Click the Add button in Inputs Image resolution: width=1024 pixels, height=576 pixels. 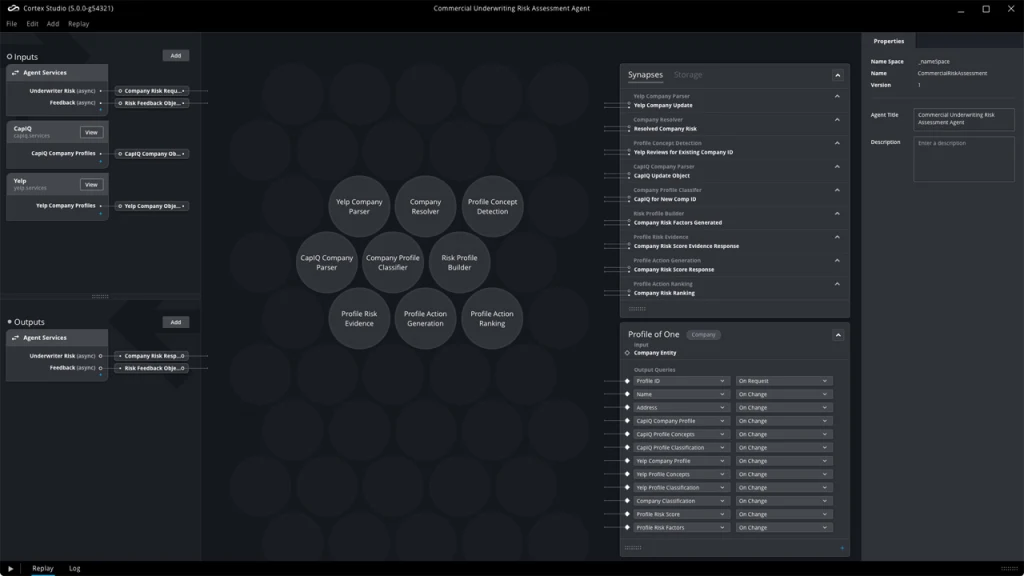pyautogui.click(x=175, y=57)
